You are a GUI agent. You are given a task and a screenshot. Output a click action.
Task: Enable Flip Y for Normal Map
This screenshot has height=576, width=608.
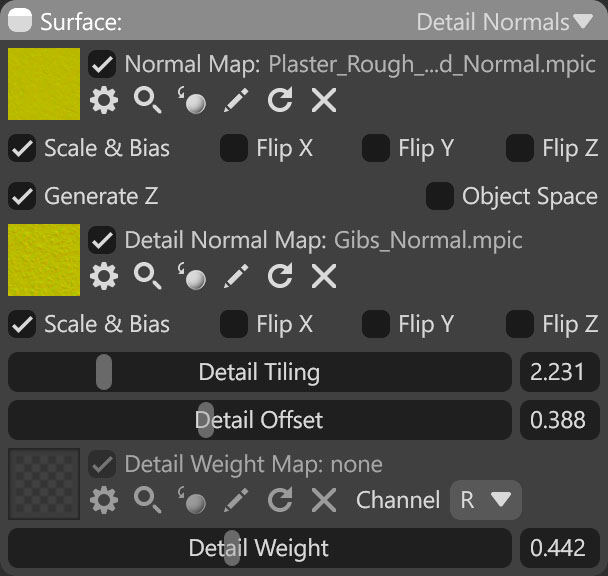click(376, 148)
